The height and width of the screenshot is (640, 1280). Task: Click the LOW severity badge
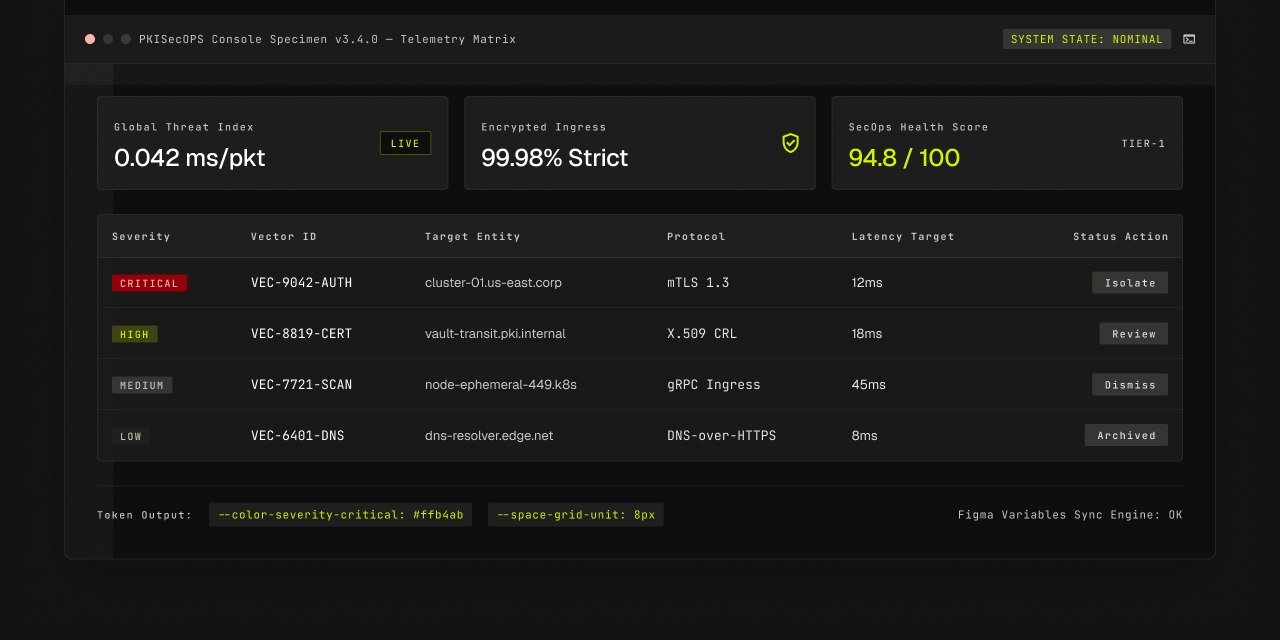point(131,436)
